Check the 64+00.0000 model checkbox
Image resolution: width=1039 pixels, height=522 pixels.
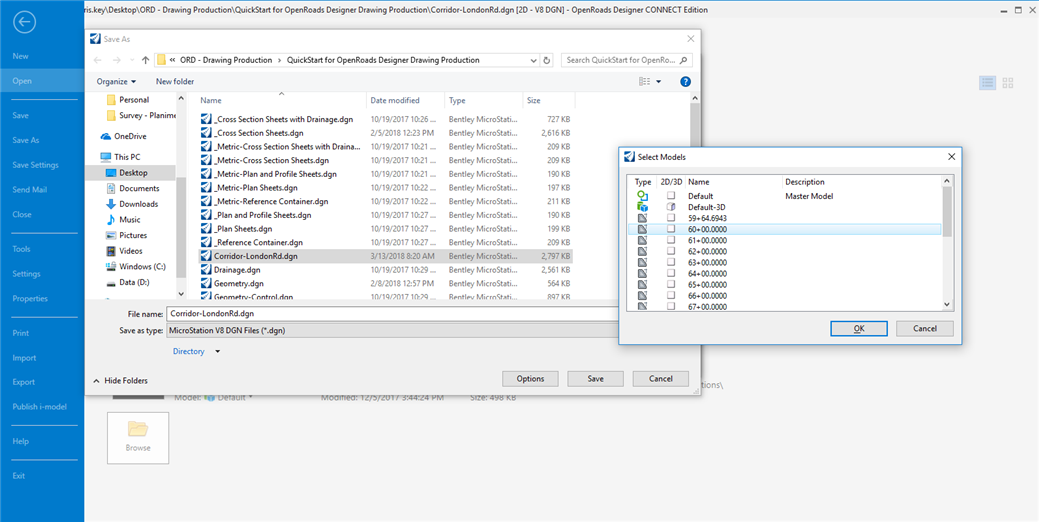tap(671, 273)
